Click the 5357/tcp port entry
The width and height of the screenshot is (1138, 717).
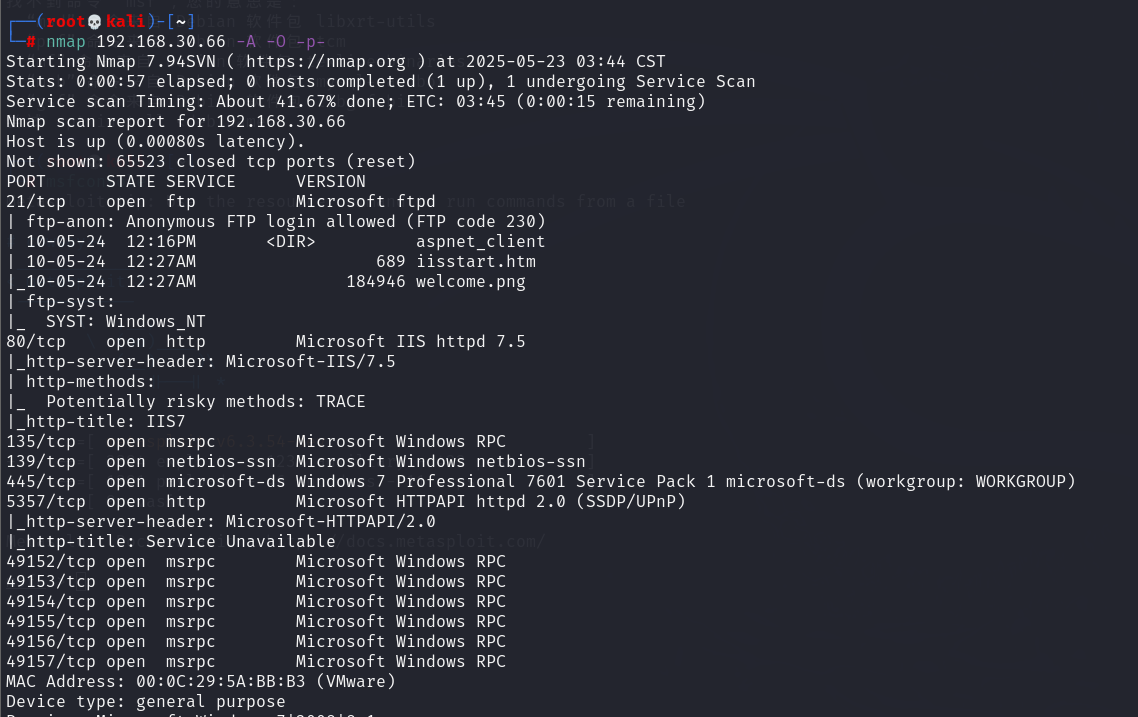[46, 501]
